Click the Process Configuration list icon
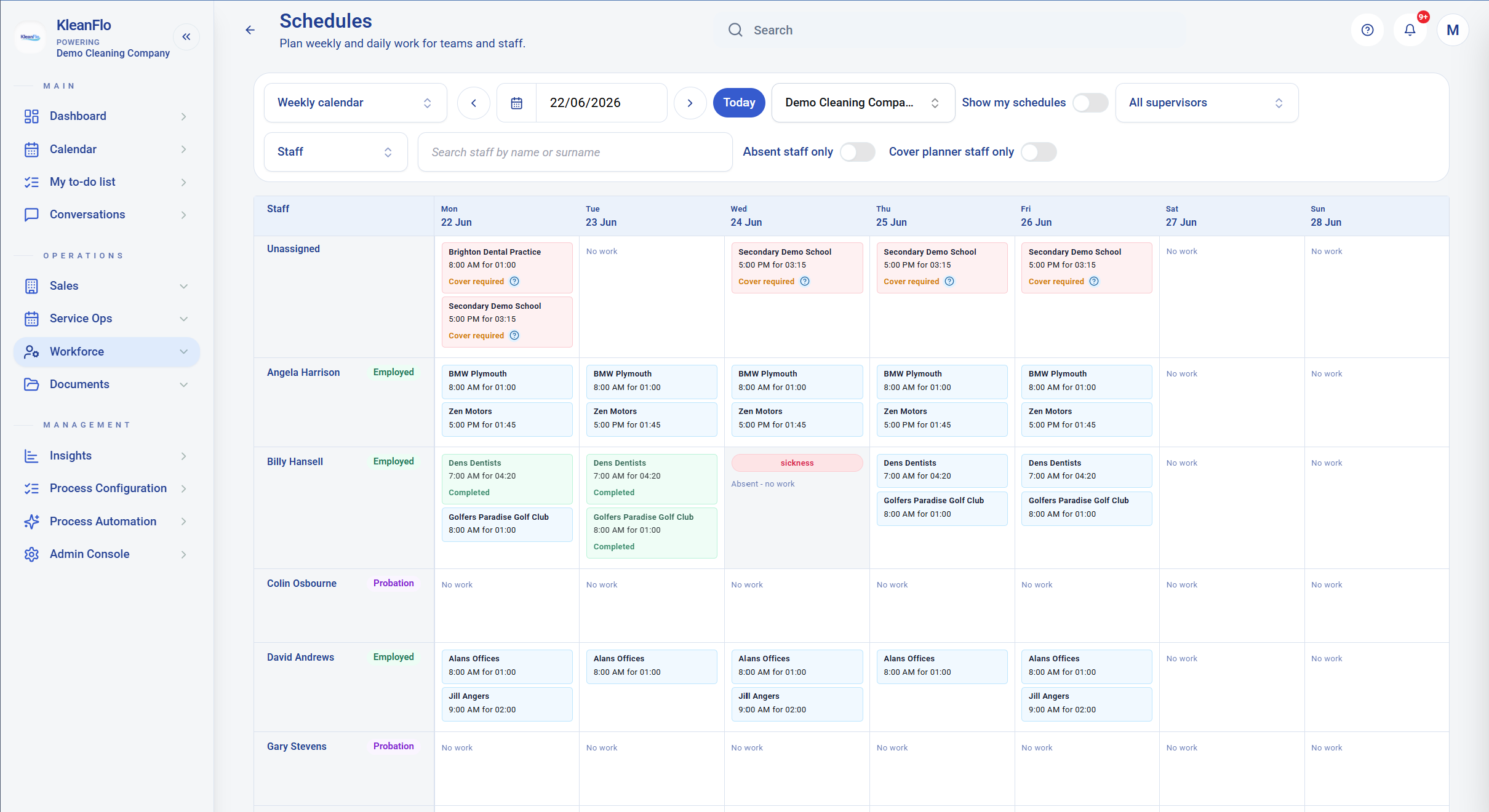Viewport: 1489px width, 812px height. [x=31, y=488]
